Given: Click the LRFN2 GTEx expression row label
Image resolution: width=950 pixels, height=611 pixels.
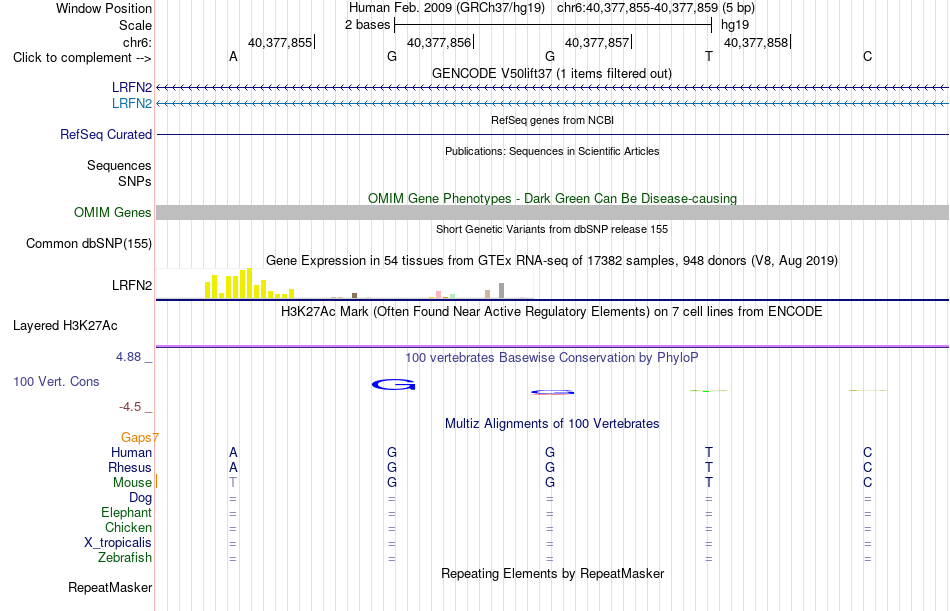Looking at the screenshot, I should click(132, 285).
